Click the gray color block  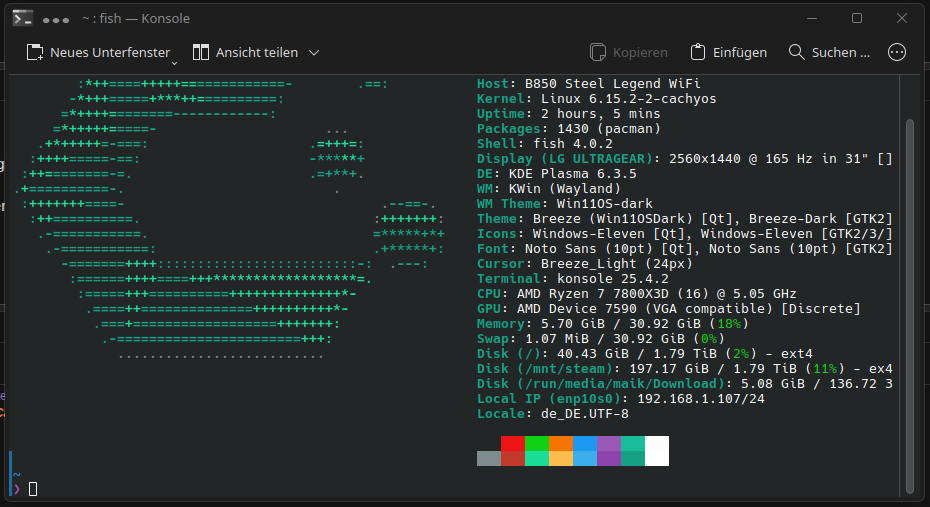[489, 458]
